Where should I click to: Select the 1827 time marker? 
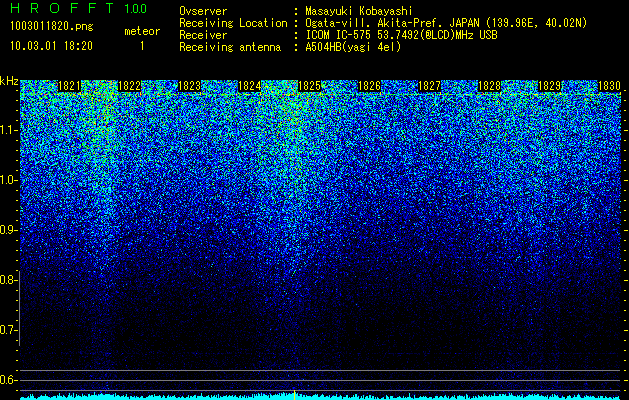coord(429,86)
